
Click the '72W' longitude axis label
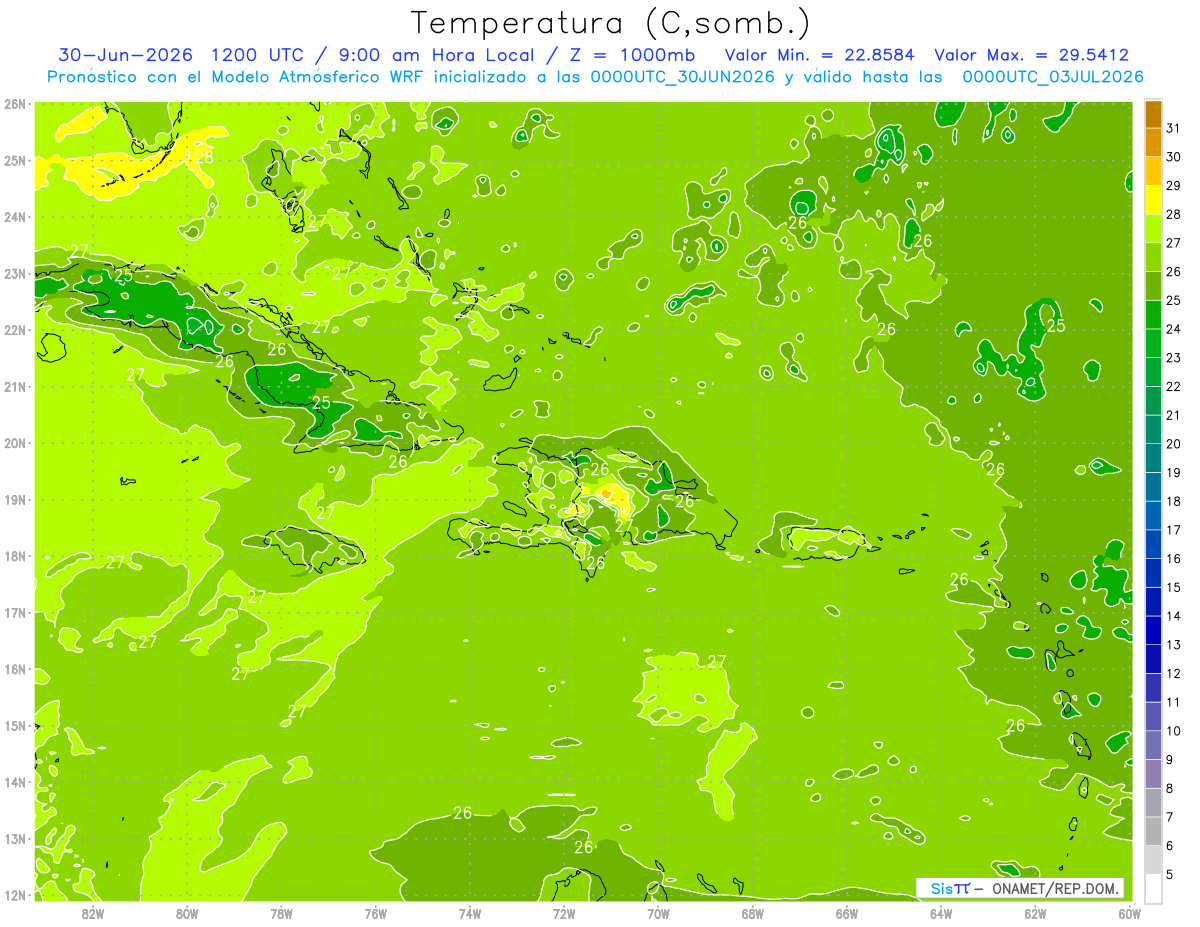point(564,913)
